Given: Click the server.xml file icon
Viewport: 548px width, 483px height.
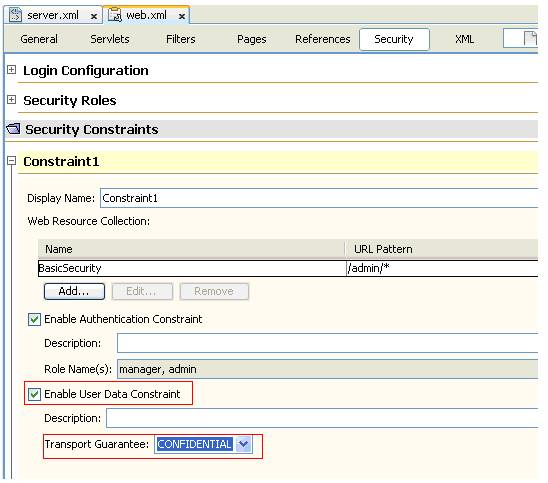Looking at the screenshot, I should click(15, 15).
